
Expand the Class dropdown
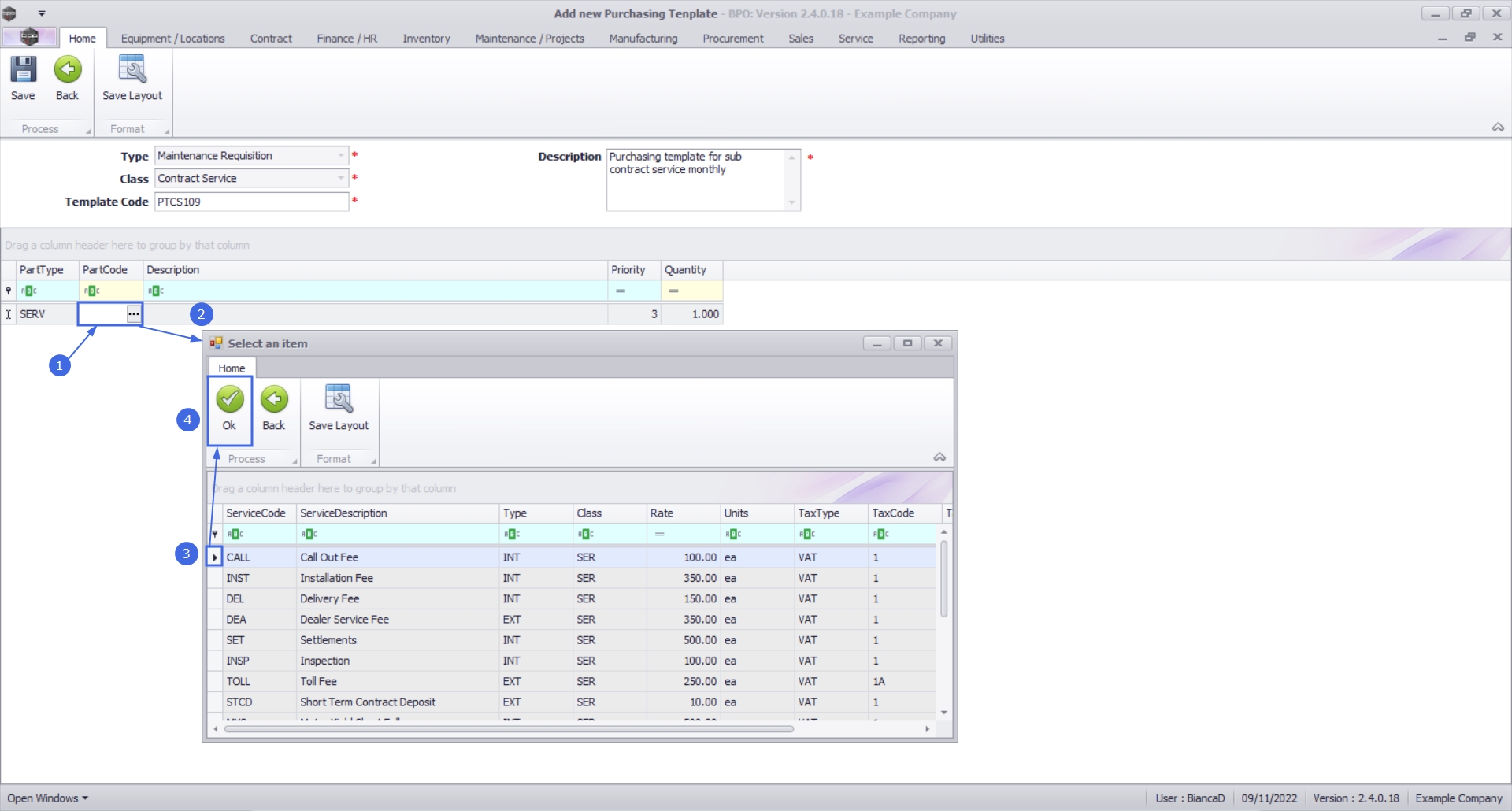pos(341,179)
